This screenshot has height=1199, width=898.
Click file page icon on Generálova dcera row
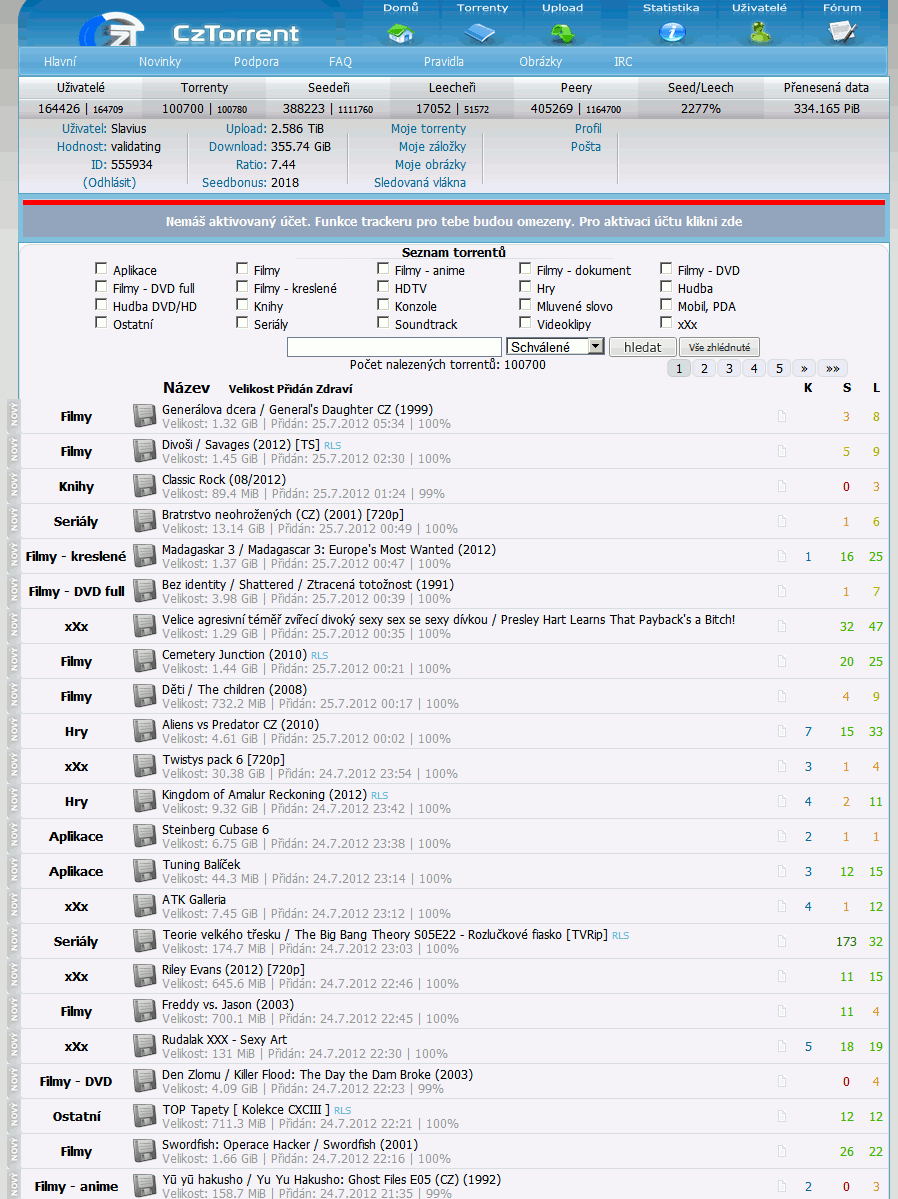[782, 416]
